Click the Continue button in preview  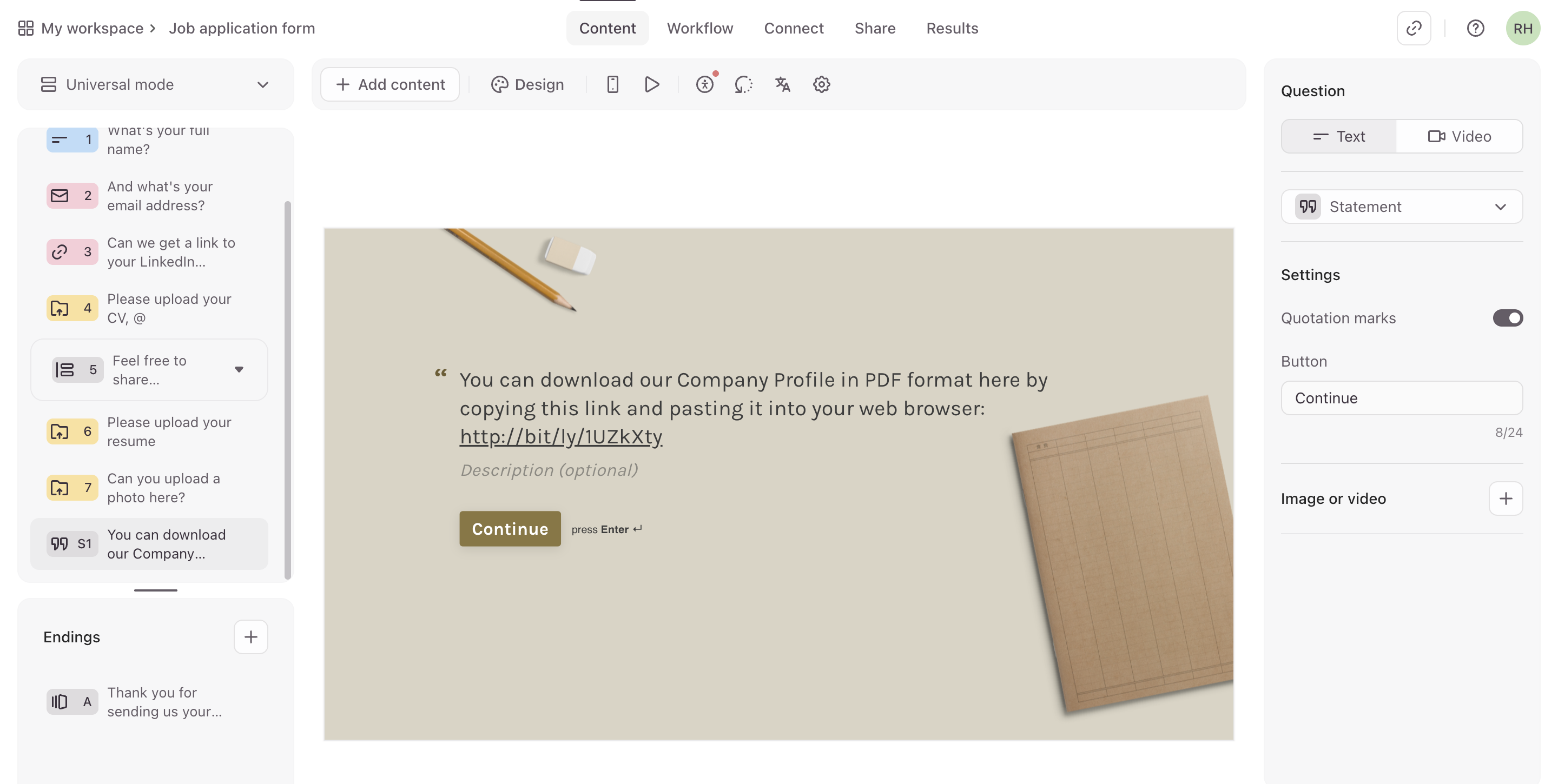[x=510, y=529]
